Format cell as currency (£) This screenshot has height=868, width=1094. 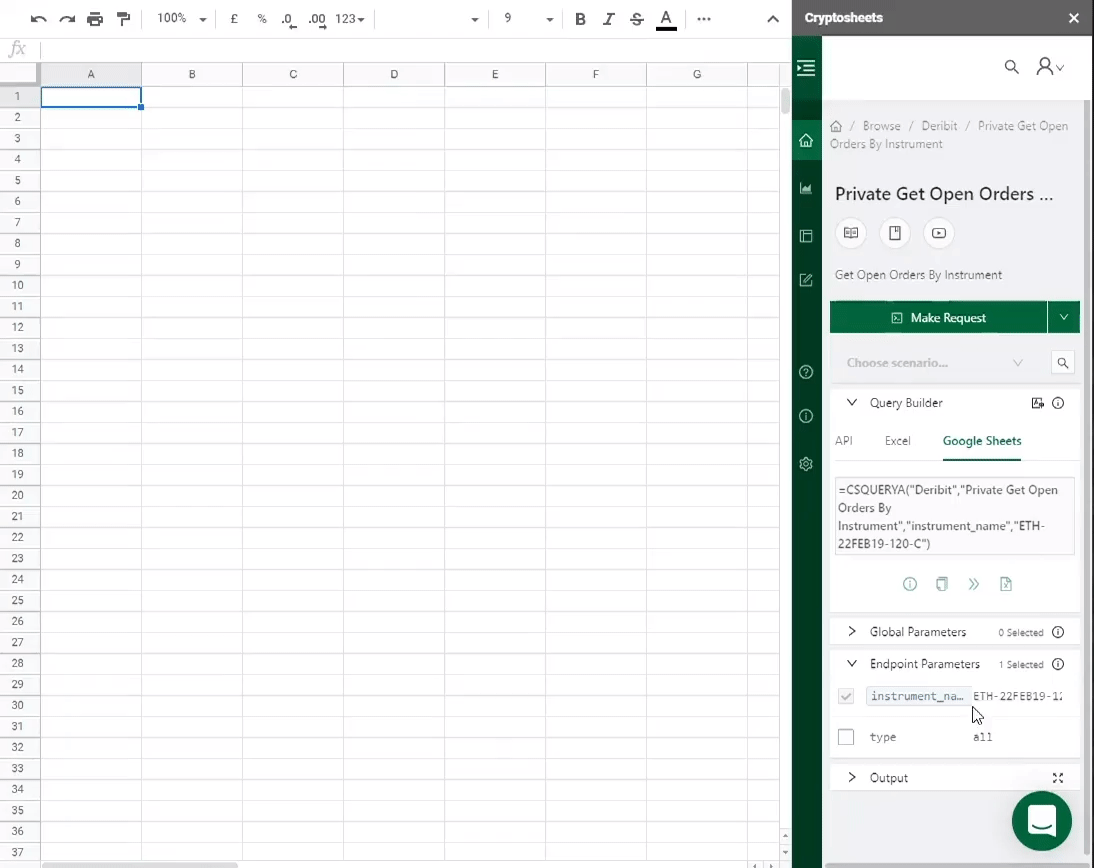[234, 19]
